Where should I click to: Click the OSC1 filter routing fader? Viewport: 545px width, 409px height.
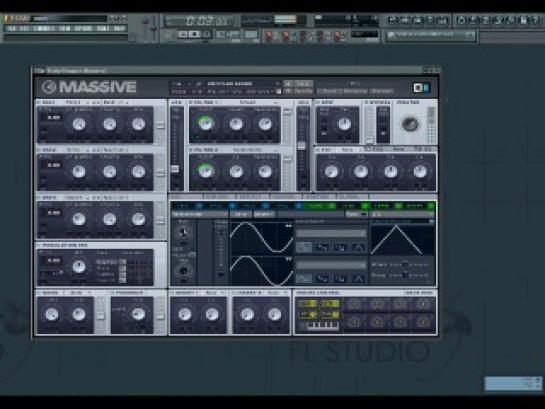point(160,124)
